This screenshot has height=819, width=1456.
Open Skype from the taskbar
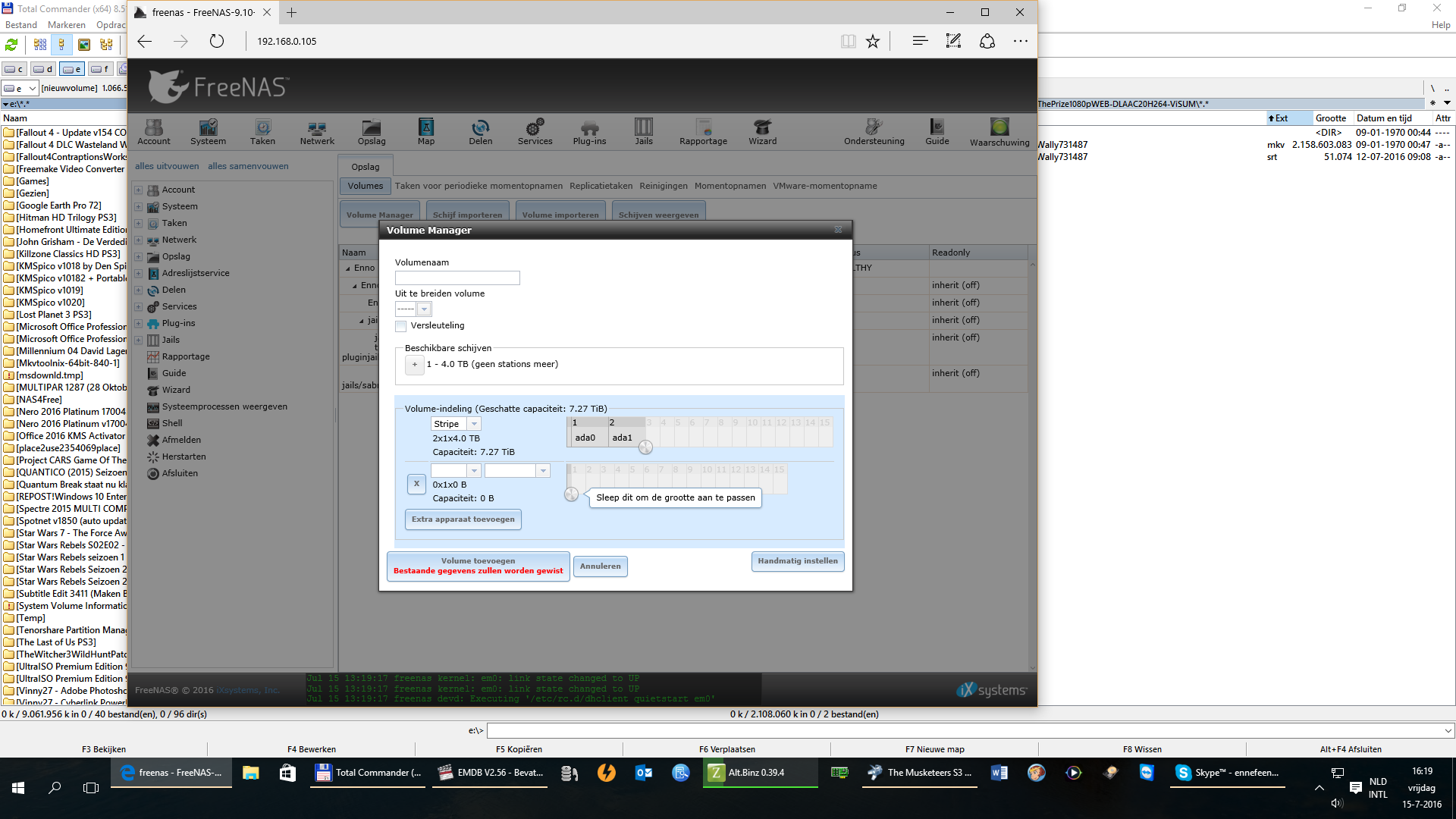click(1228, 773)
